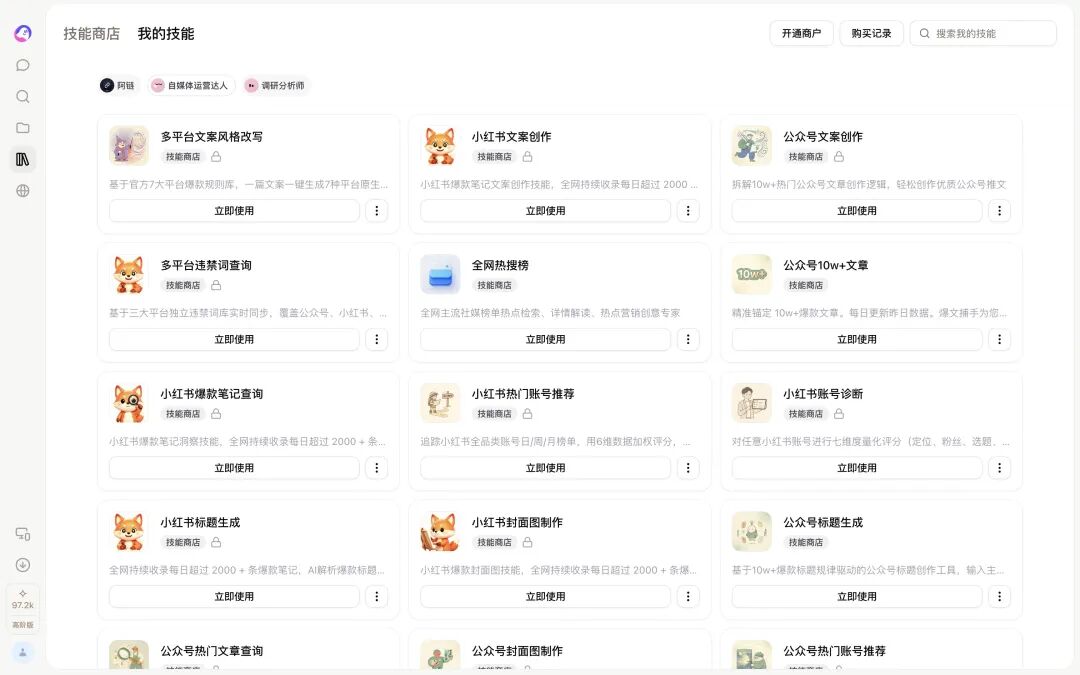Click 立即使用 for 公众号文案创作
Viewport: 1080px width, 675px height.
click(x=857, y=211)
